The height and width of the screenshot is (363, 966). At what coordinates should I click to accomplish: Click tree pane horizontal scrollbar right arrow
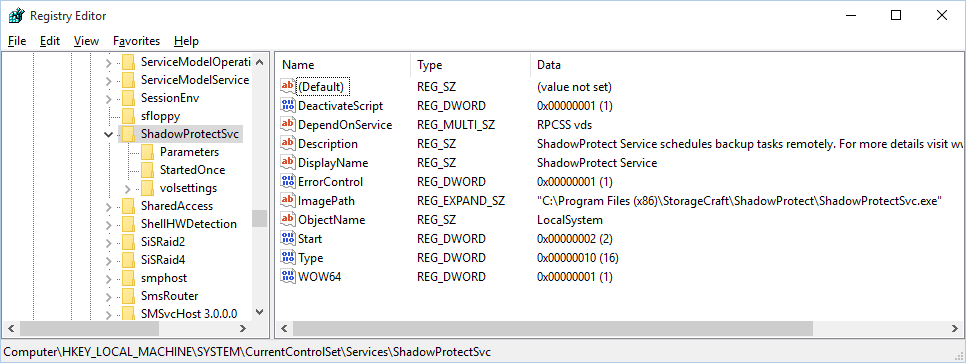tap(243, 328)
